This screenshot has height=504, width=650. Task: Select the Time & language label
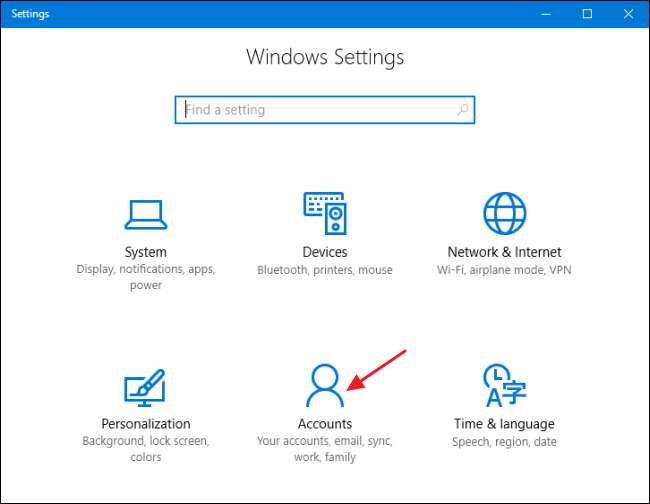(x=504, y=424)
